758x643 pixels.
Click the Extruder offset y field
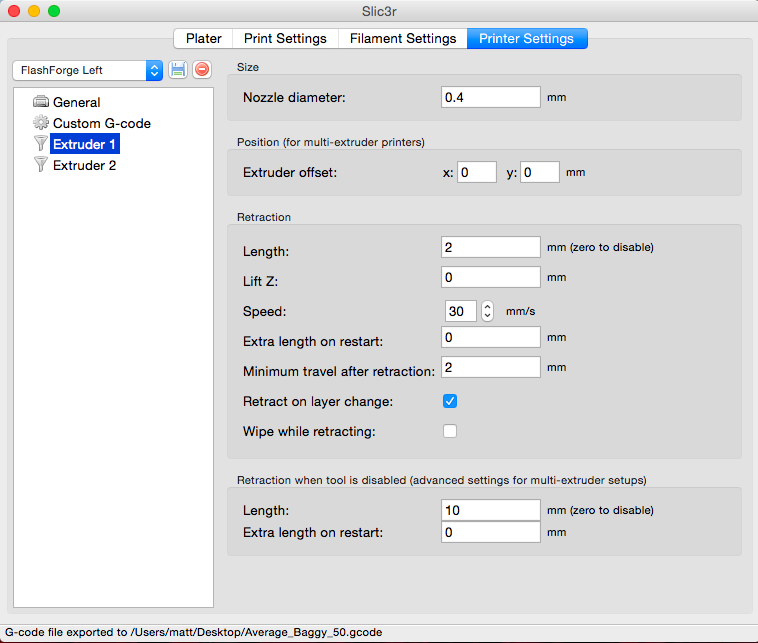[539, 172]
